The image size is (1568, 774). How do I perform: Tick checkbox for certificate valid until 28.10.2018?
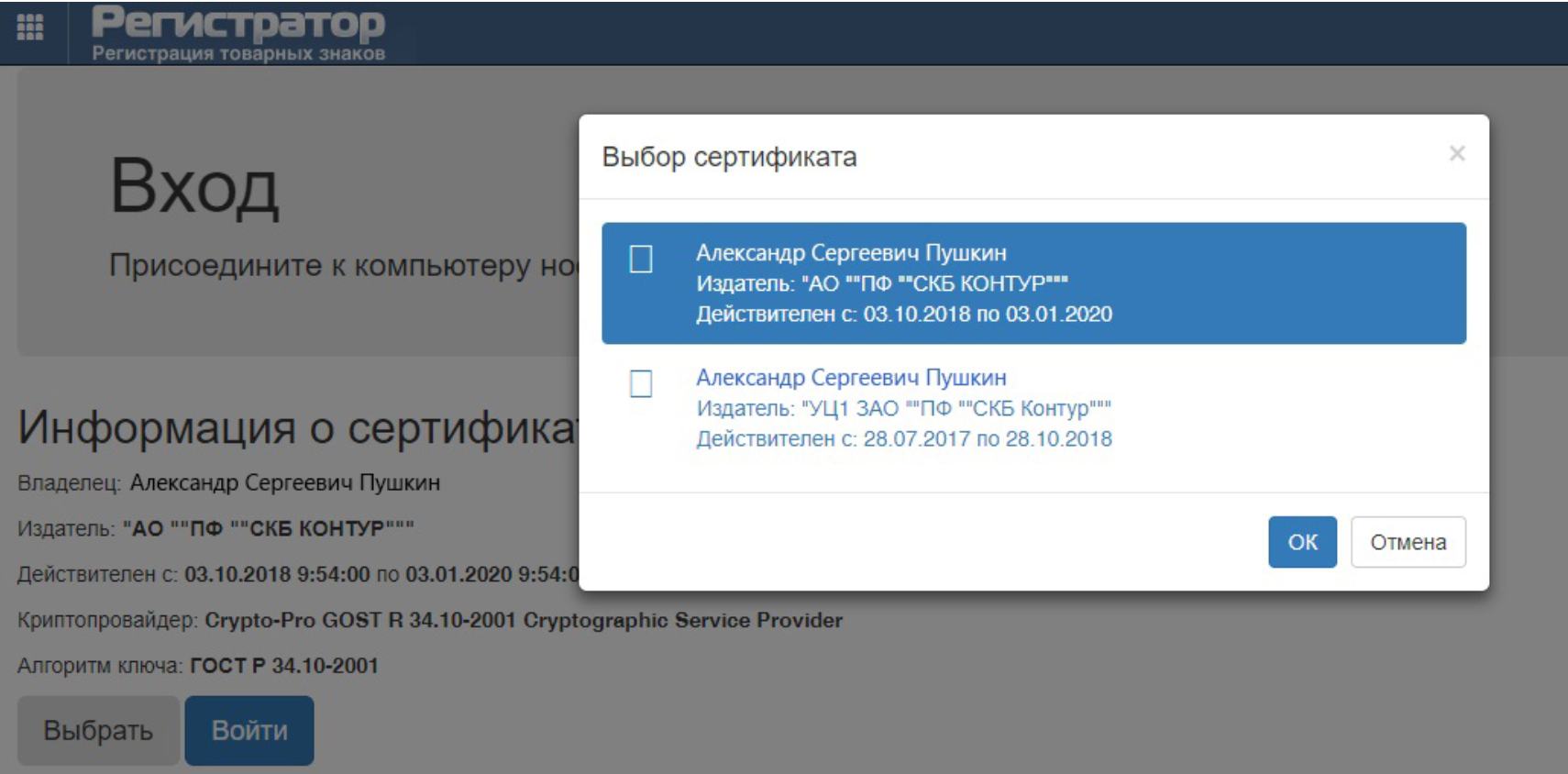point(641,383)
